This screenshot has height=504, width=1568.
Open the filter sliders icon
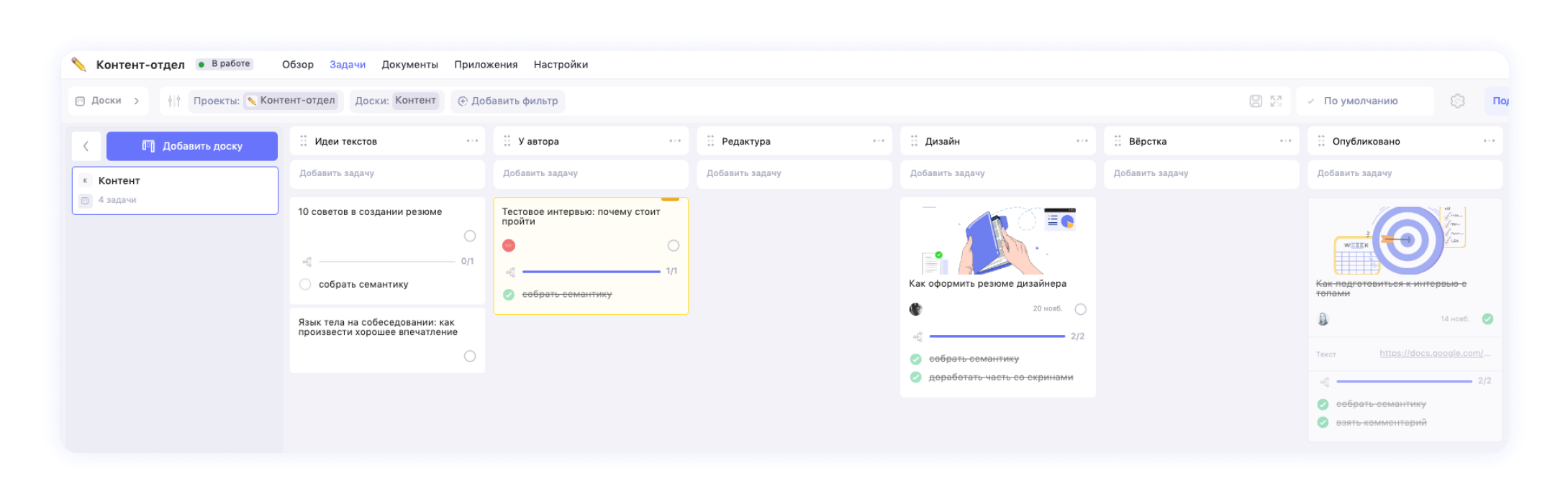coord(174,101)
